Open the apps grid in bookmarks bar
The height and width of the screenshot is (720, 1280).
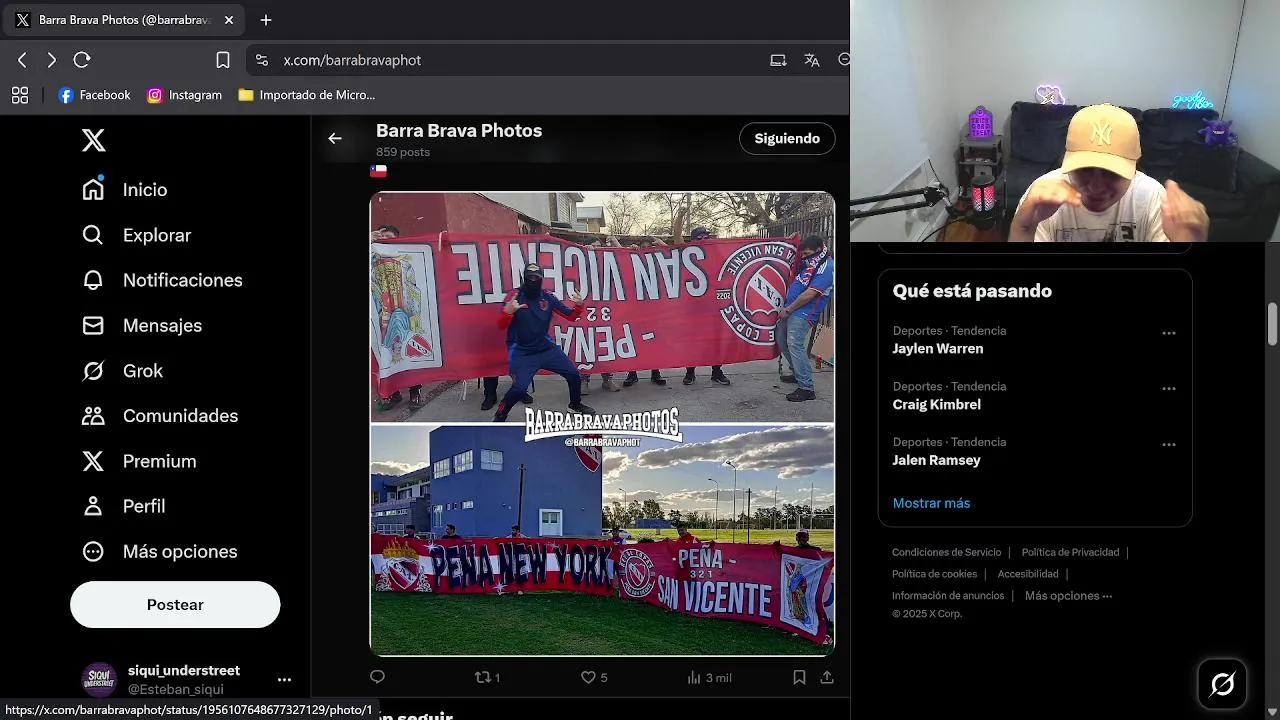[x=20, y=95]
